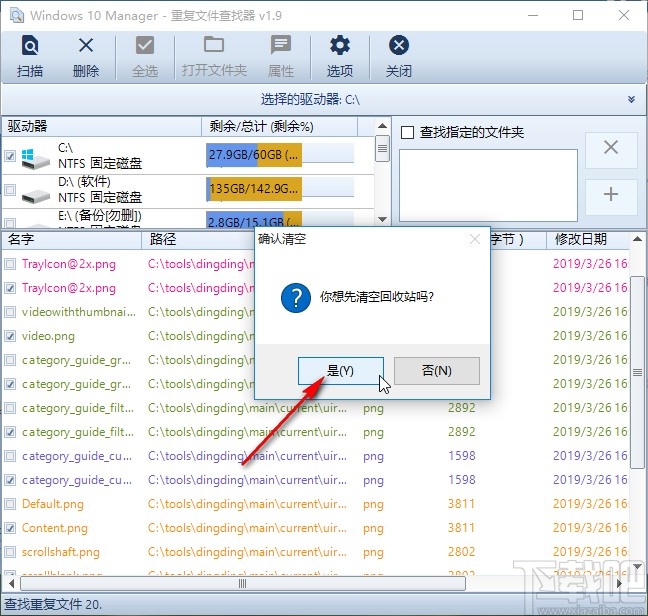Click the C:\ Windows drive icon

(x=36, y=159)
